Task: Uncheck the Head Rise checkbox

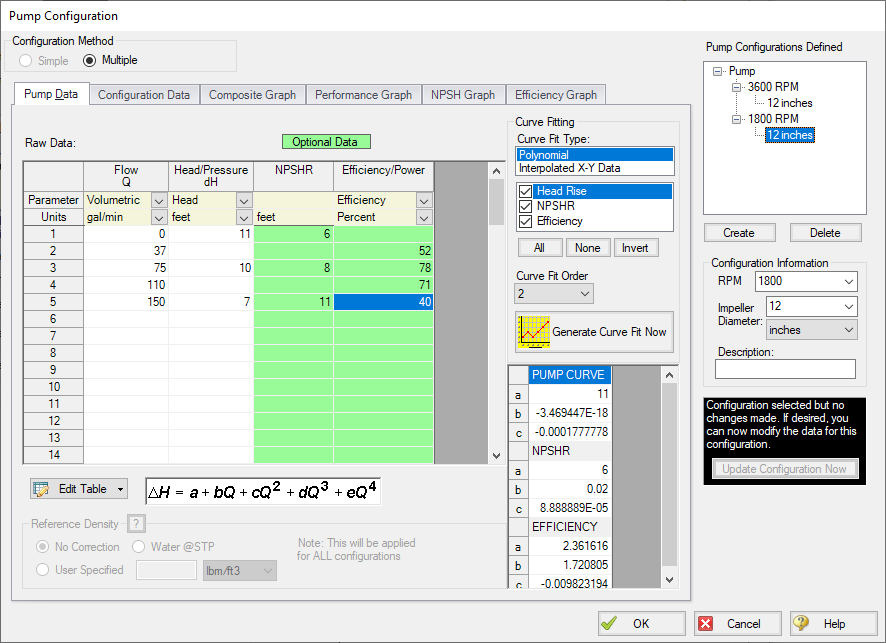Action: tap(526, 191)
